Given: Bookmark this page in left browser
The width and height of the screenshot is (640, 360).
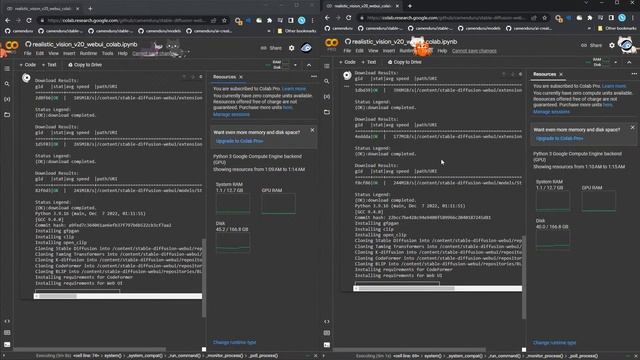Looking at the screenshot, I should pos(224,20).
